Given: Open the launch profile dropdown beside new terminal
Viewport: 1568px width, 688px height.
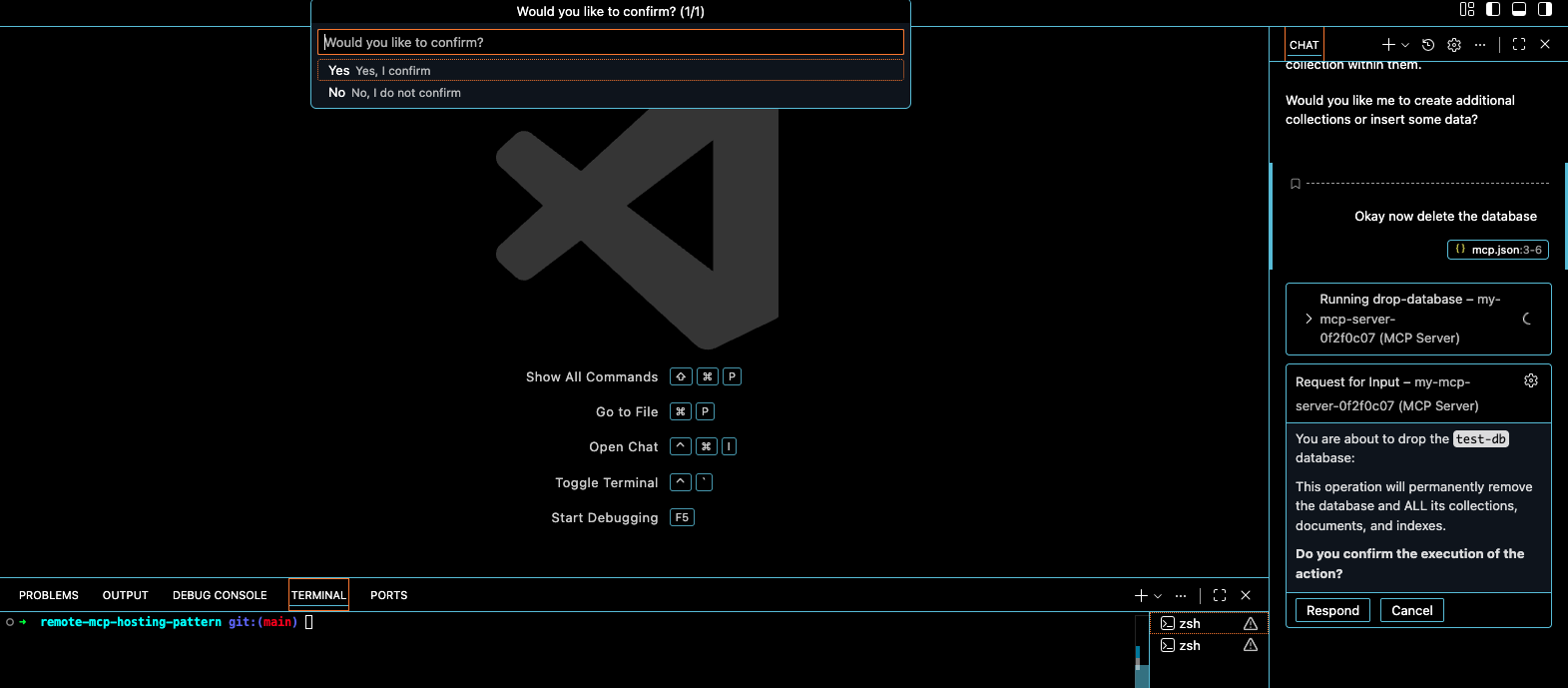Looking at the screenshot, I should click(x=1158, y=595).
